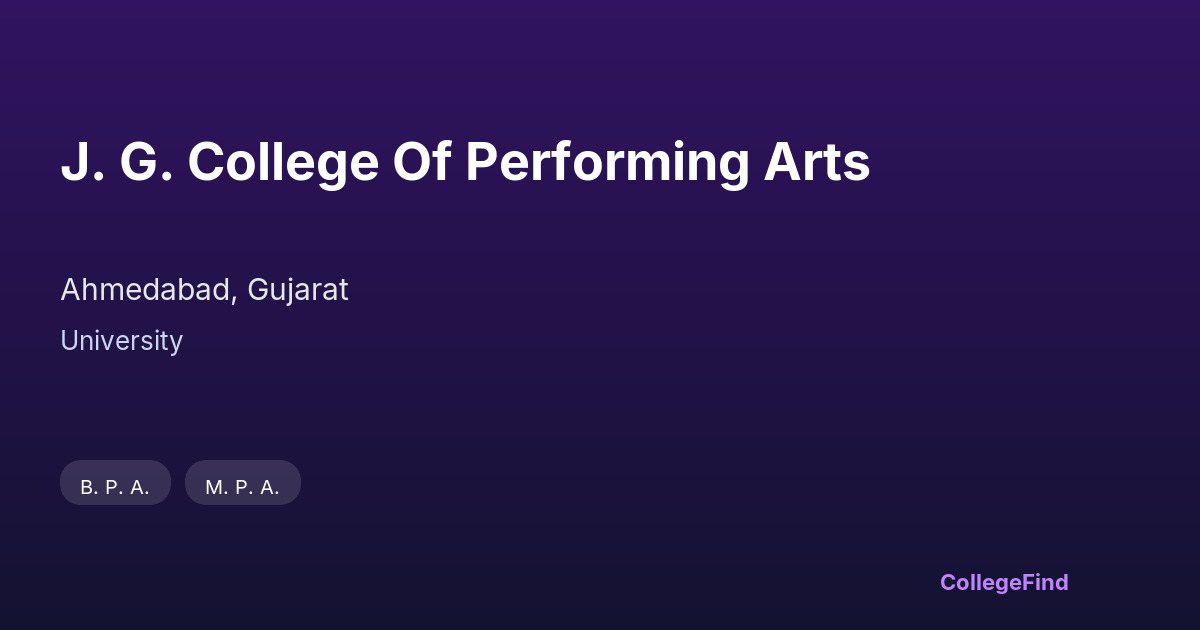1200x630 pixels.
Task: Click the final A. in the M. P. A. chip
Action: 269,487
